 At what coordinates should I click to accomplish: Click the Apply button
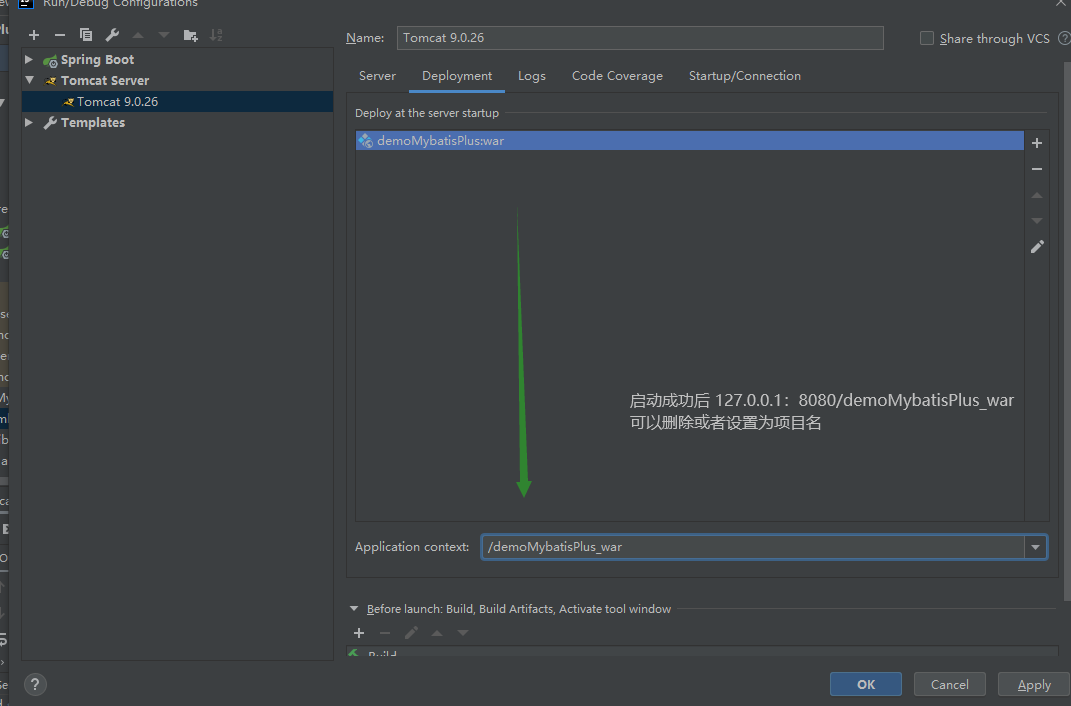pos(1034,684)
